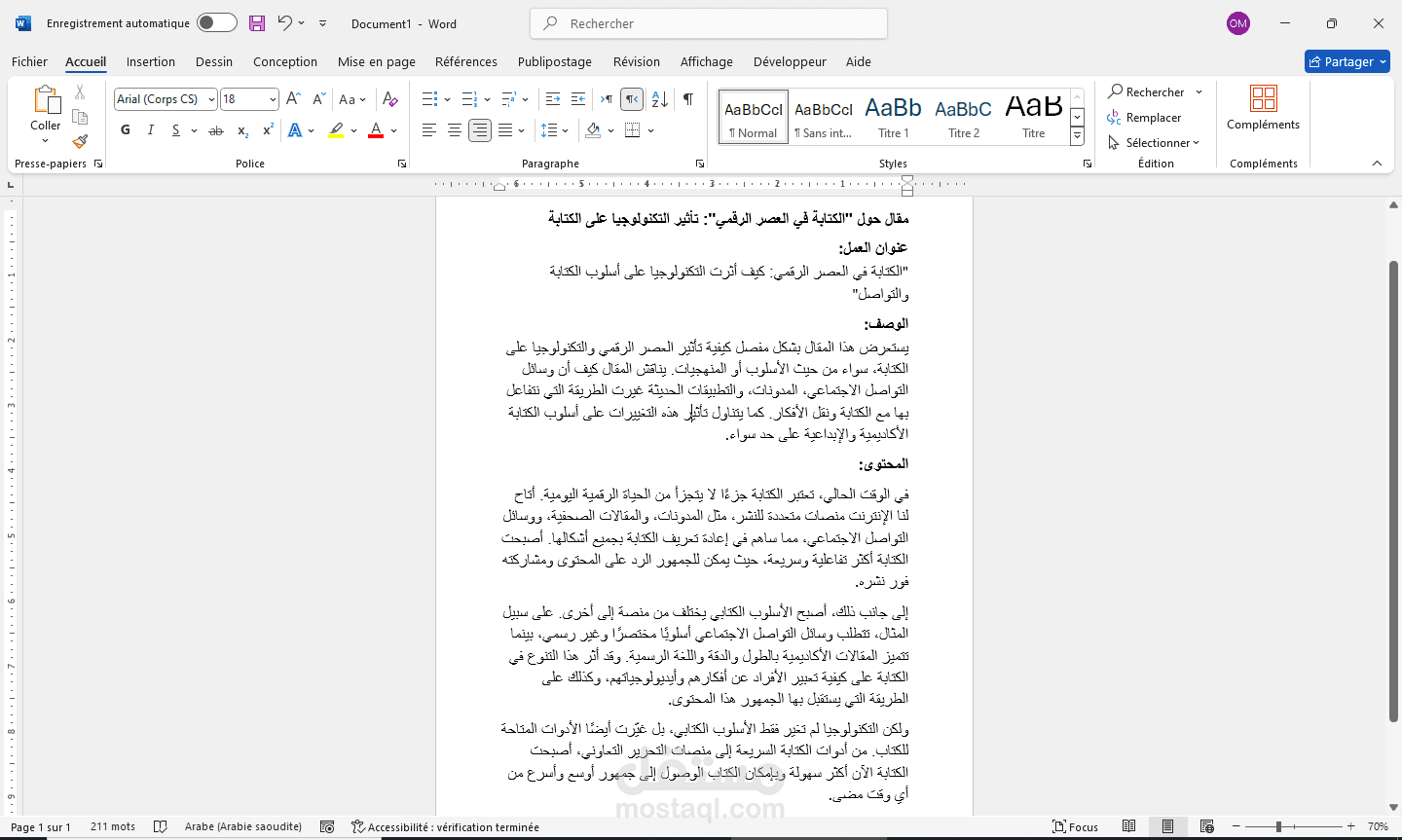1402x840 pixels.
Task: Open Focus mode from status bar
Action: [1075, 826]
